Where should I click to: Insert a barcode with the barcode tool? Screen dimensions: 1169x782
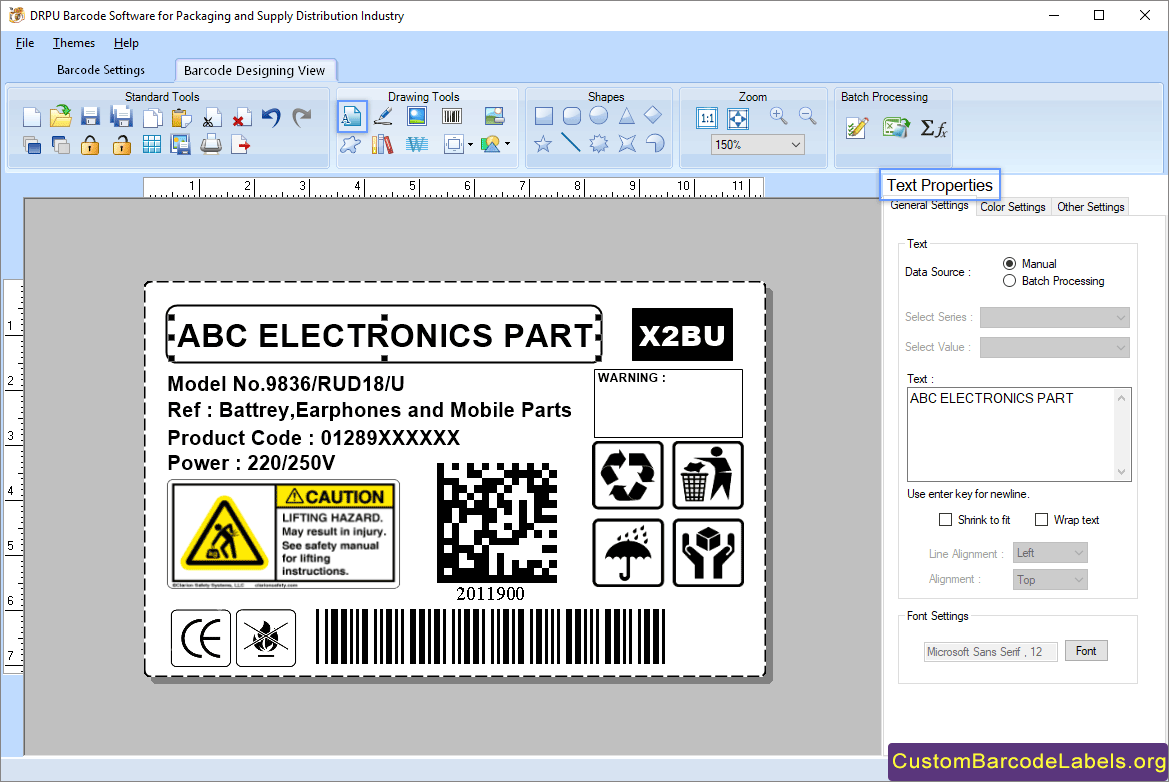[452, 116]
